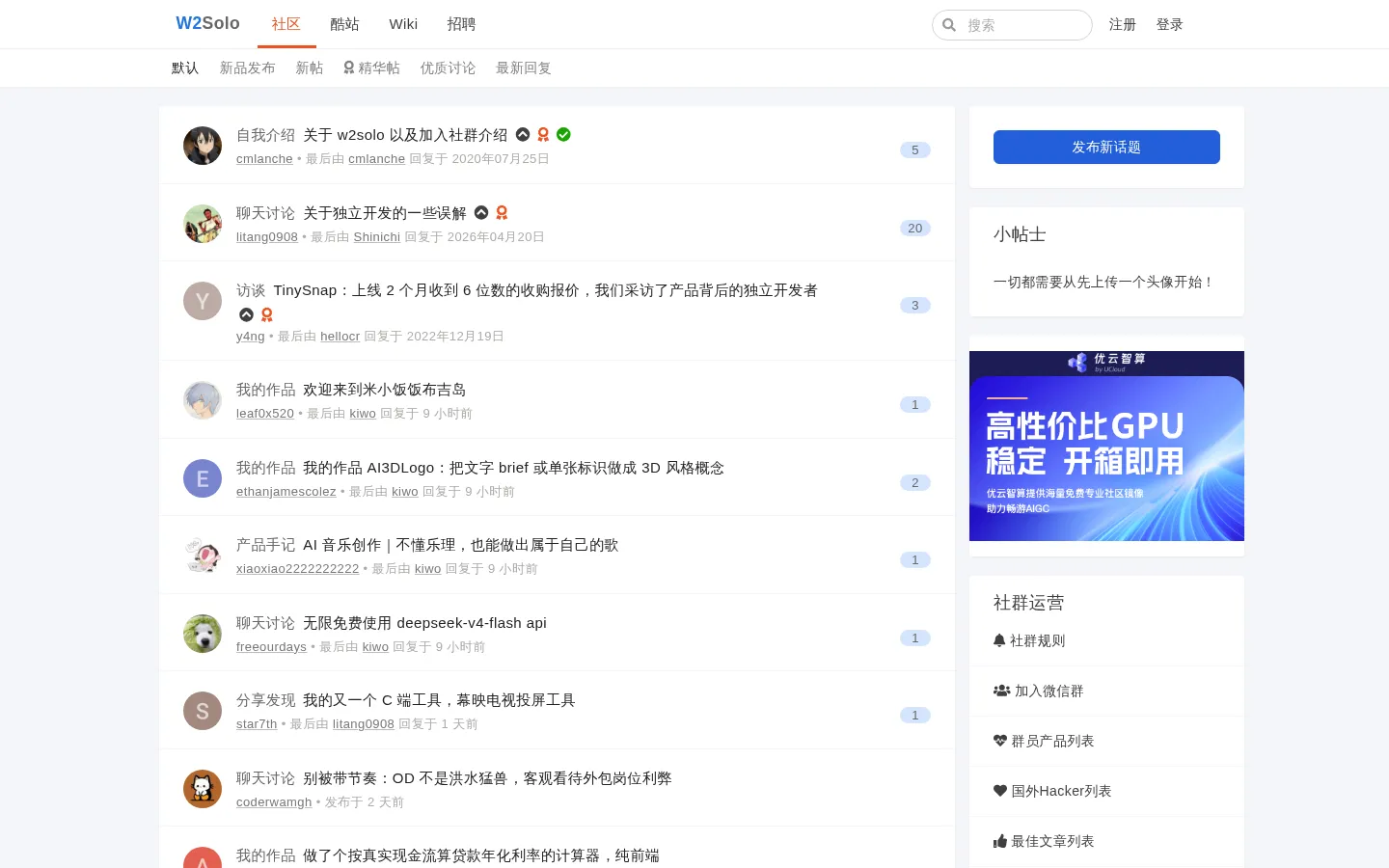Click the pinned arrow icon on w2solo post
This screenshot has height=868, width=1389.
pos(523,135)
